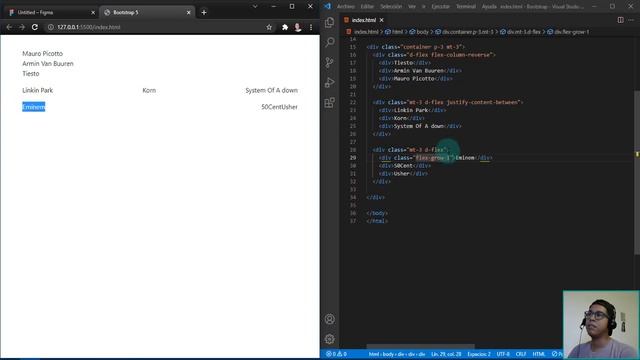Go forward in the Chrome browser
Screen dimensions: 640x360
pos(22,27)
